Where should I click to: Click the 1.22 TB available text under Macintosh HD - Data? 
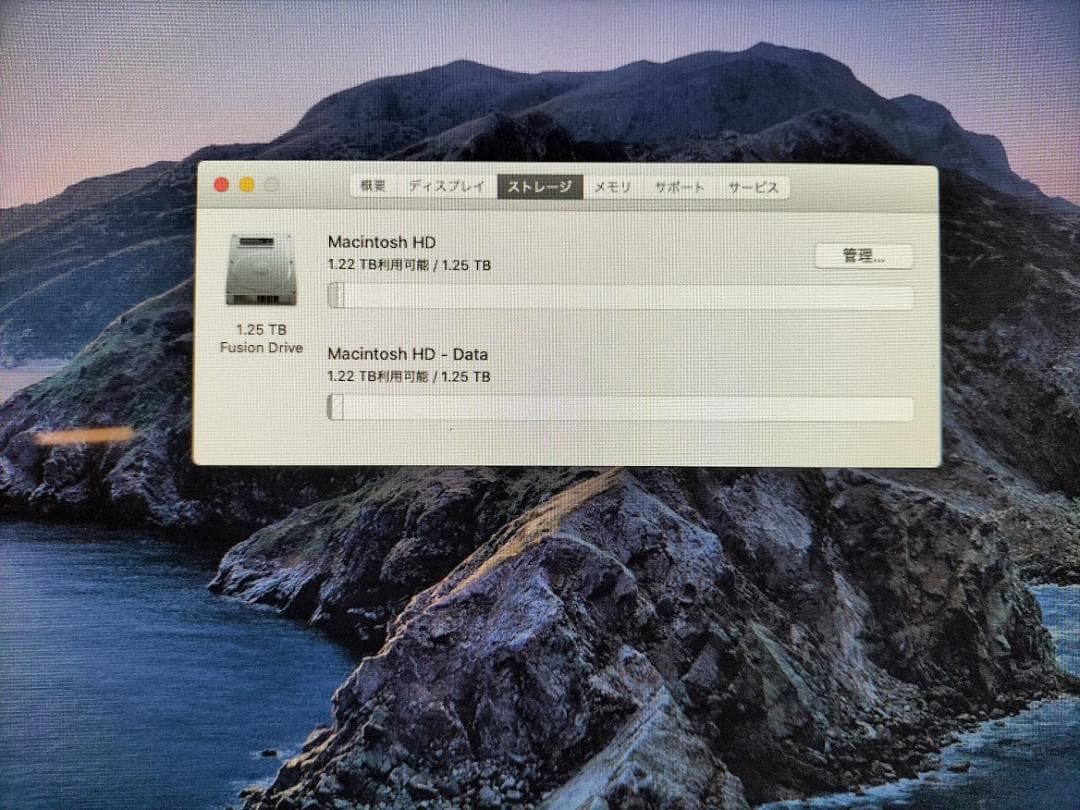click(x=407, y=376)
